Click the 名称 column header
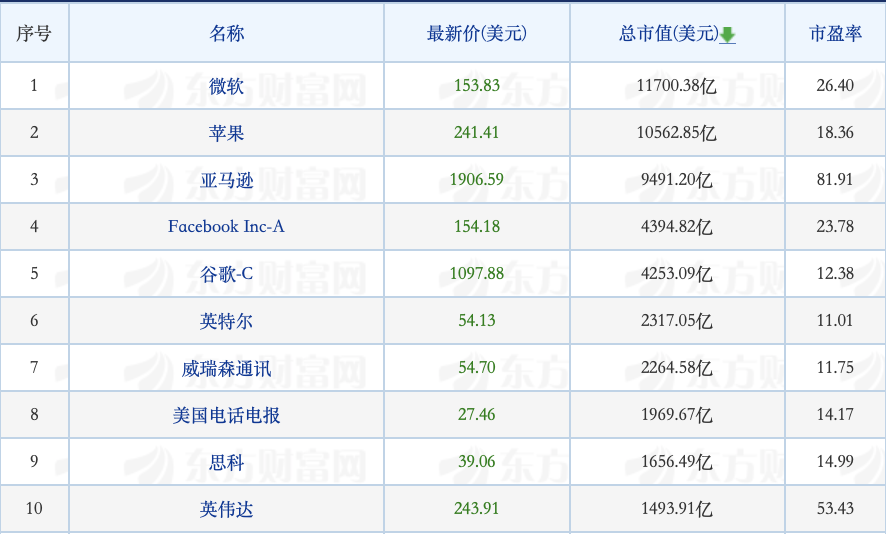Viewport: 886px width, 534px height. tap(227, 33)
